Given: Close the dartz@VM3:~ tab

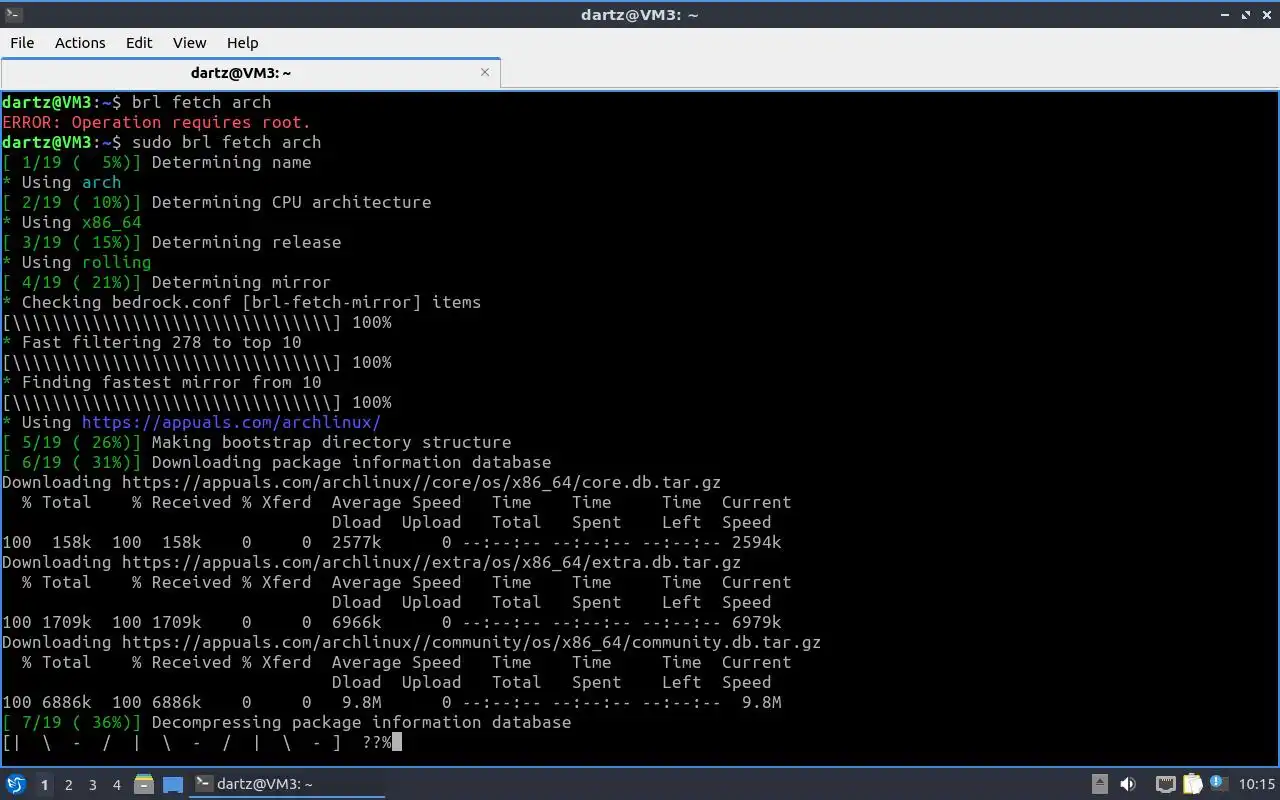Looking at the screenshot, I should tap(485, 72).
